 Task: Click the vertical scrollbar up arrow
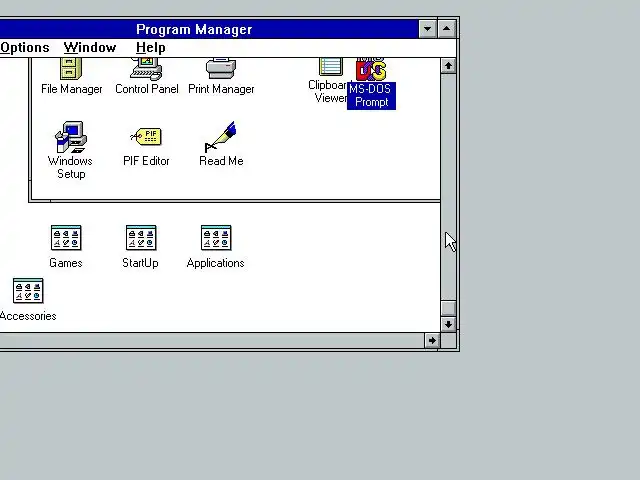click(448, 66)
